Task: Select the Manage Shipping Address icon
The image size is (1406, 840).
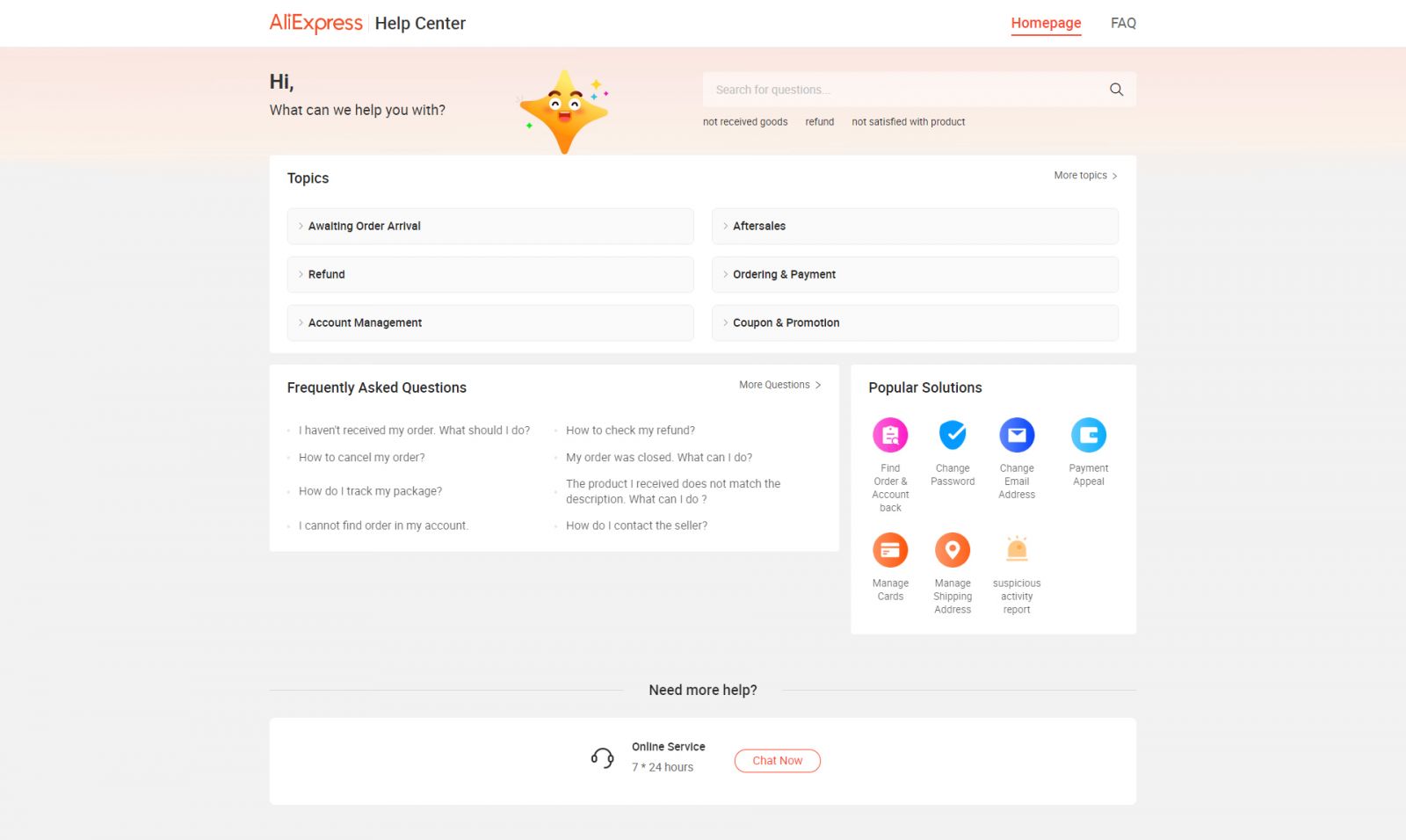Action: click(x=953, y=550)
